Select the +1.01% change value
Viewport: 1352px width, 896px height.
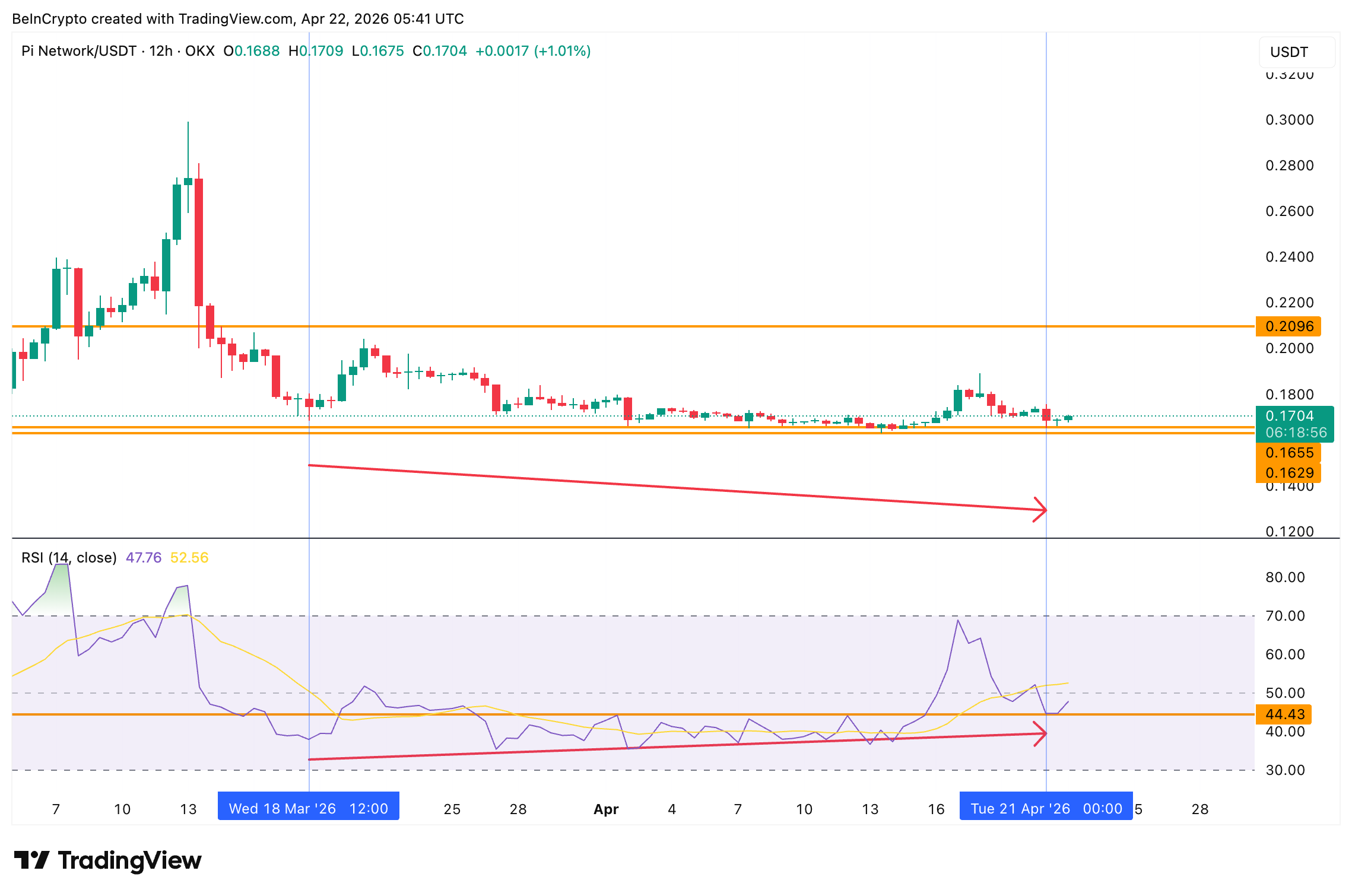click(561, 51)
